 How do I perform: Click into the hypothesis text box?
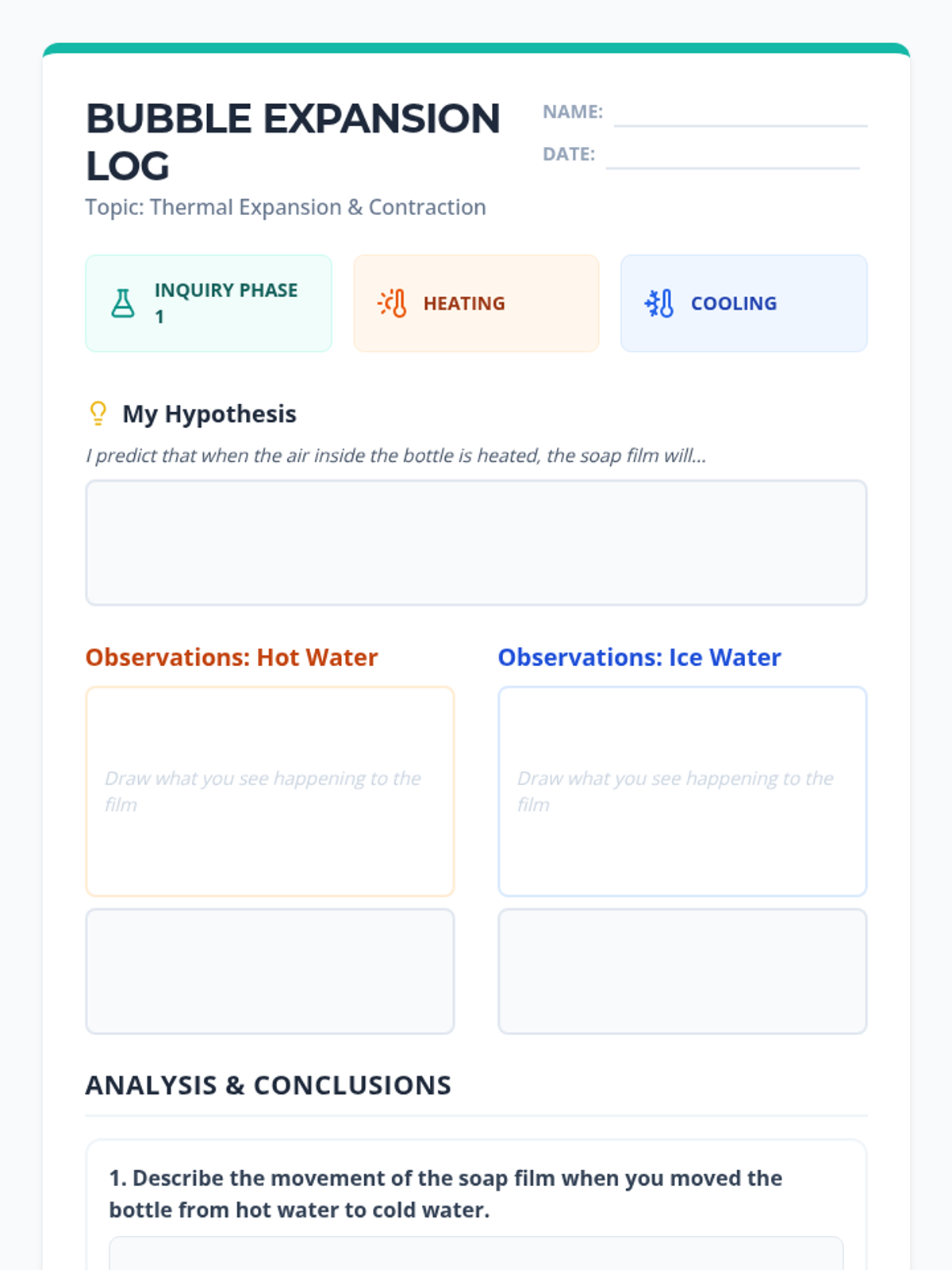pos(476,543)
